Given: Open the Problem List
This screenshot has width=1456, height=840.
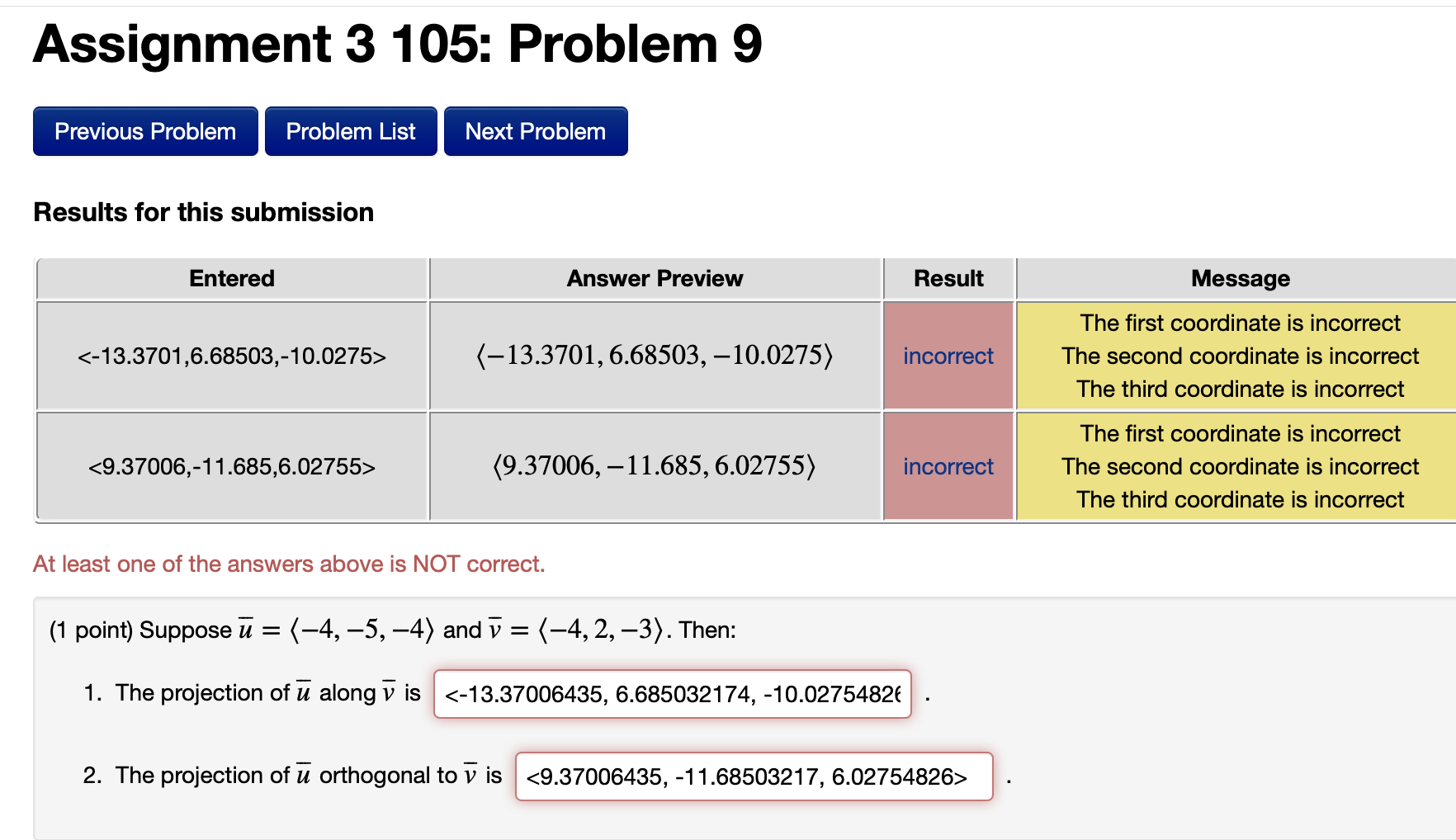Looking at the screenshot, I should point(351,131).
